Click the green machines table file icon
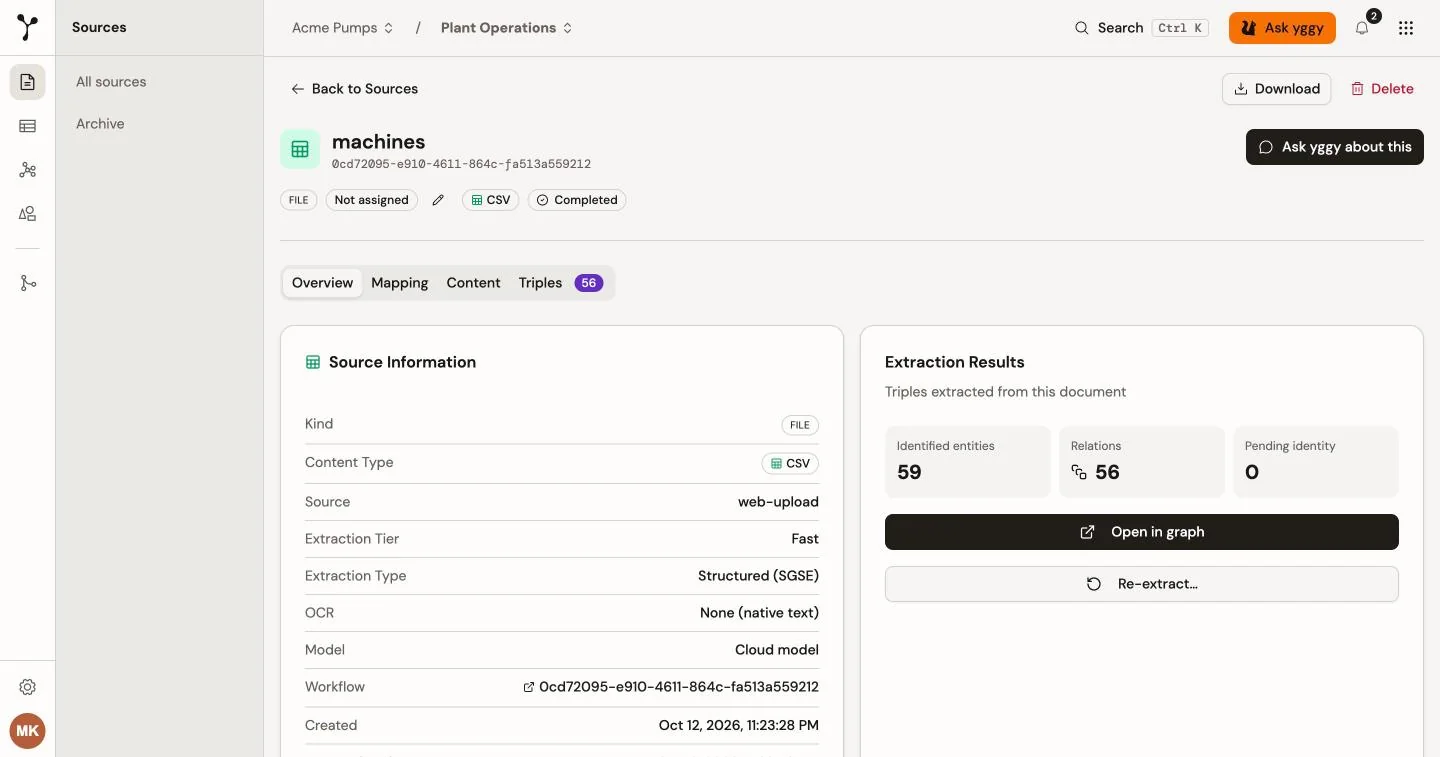This screenshot has height=757, width=1440. (300, 149)
